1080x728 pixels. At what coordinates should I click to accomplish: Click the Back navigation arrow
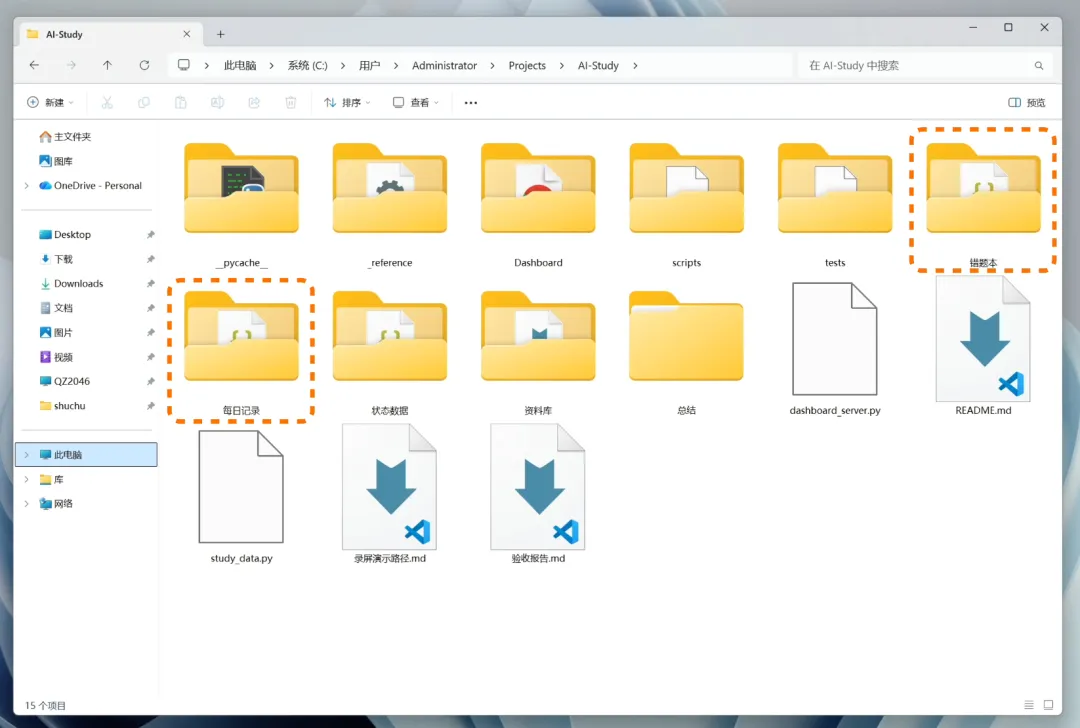tap(34, 65)
